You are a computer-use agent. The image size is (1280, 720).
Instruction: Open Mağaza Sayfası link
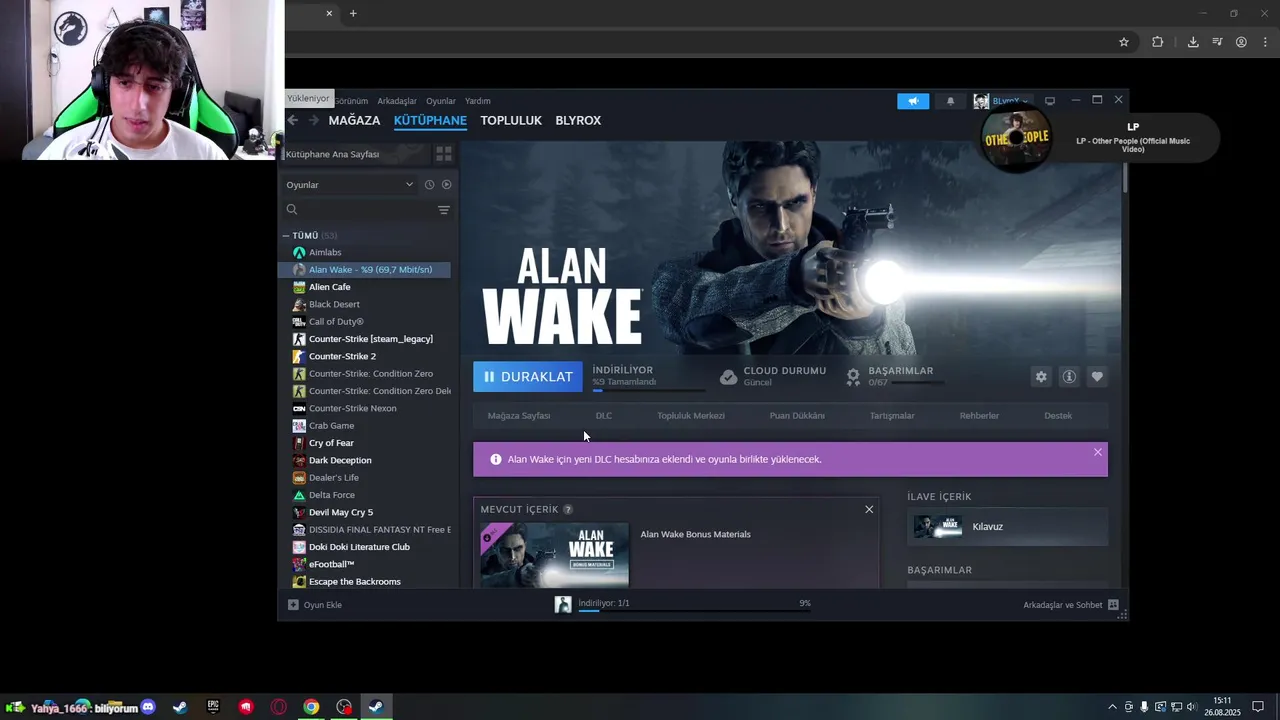[519, 416]
